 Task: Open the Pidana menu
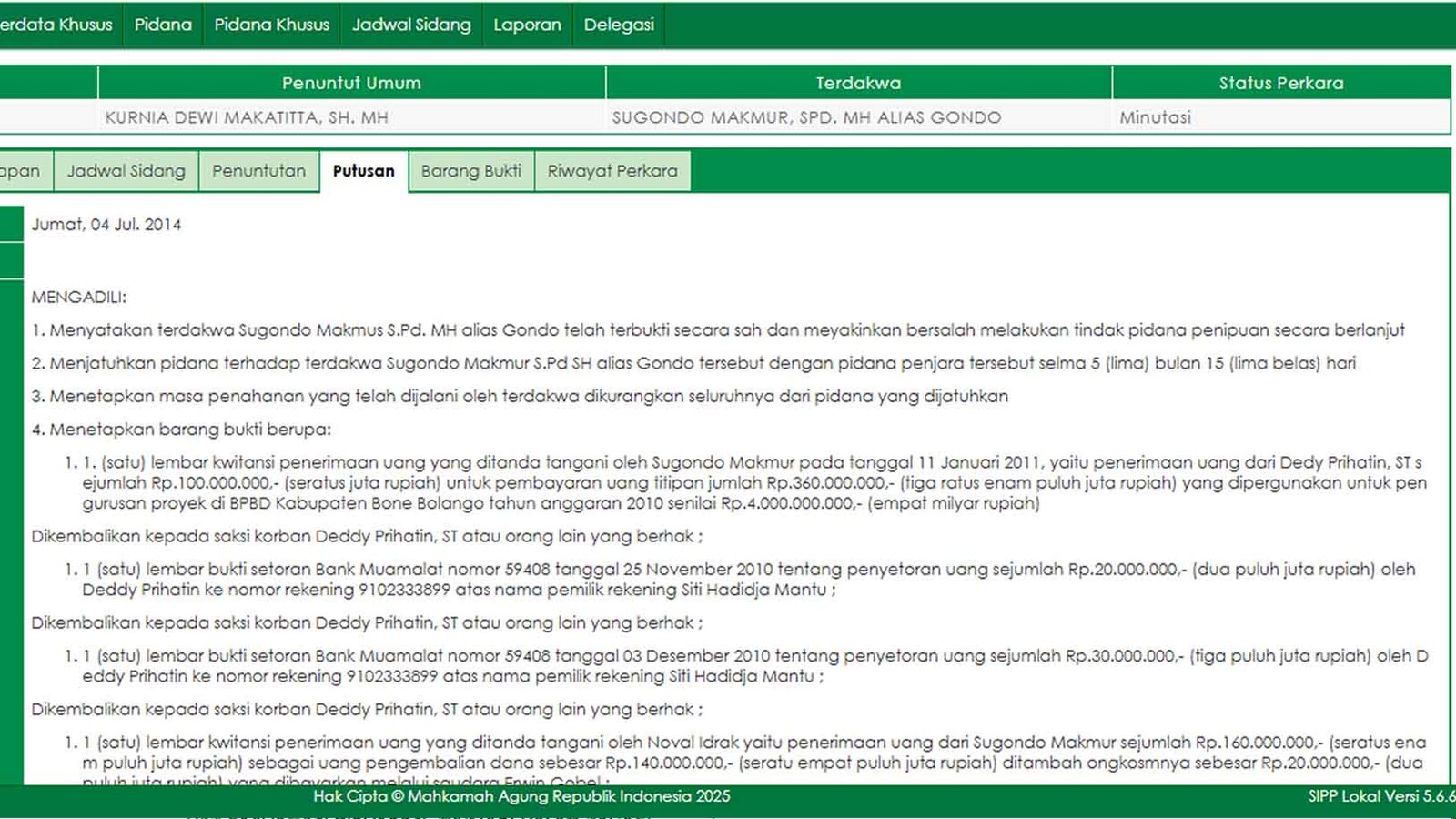coord(163,25)
